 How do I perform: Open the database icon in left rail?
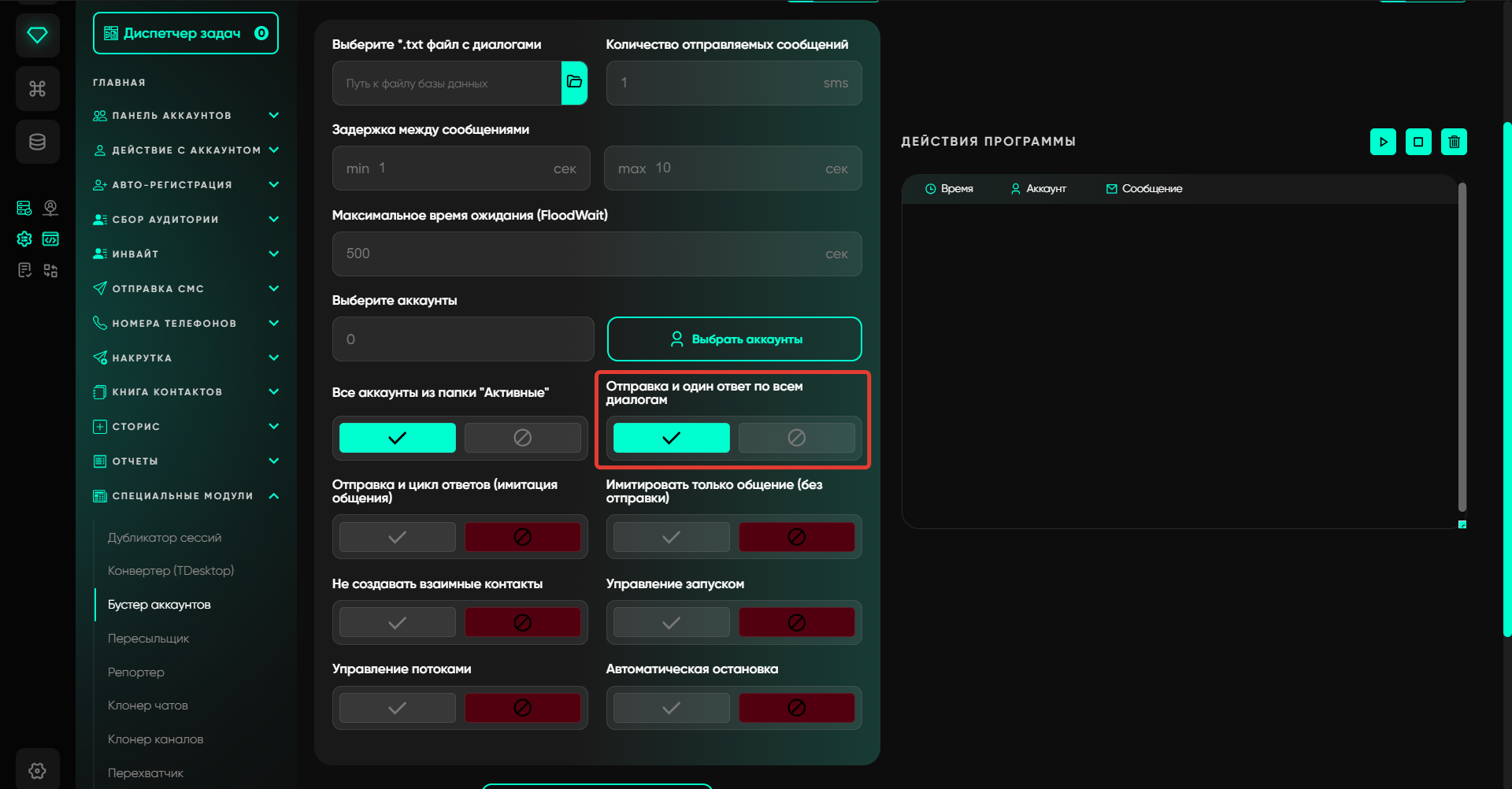[37, 142]
